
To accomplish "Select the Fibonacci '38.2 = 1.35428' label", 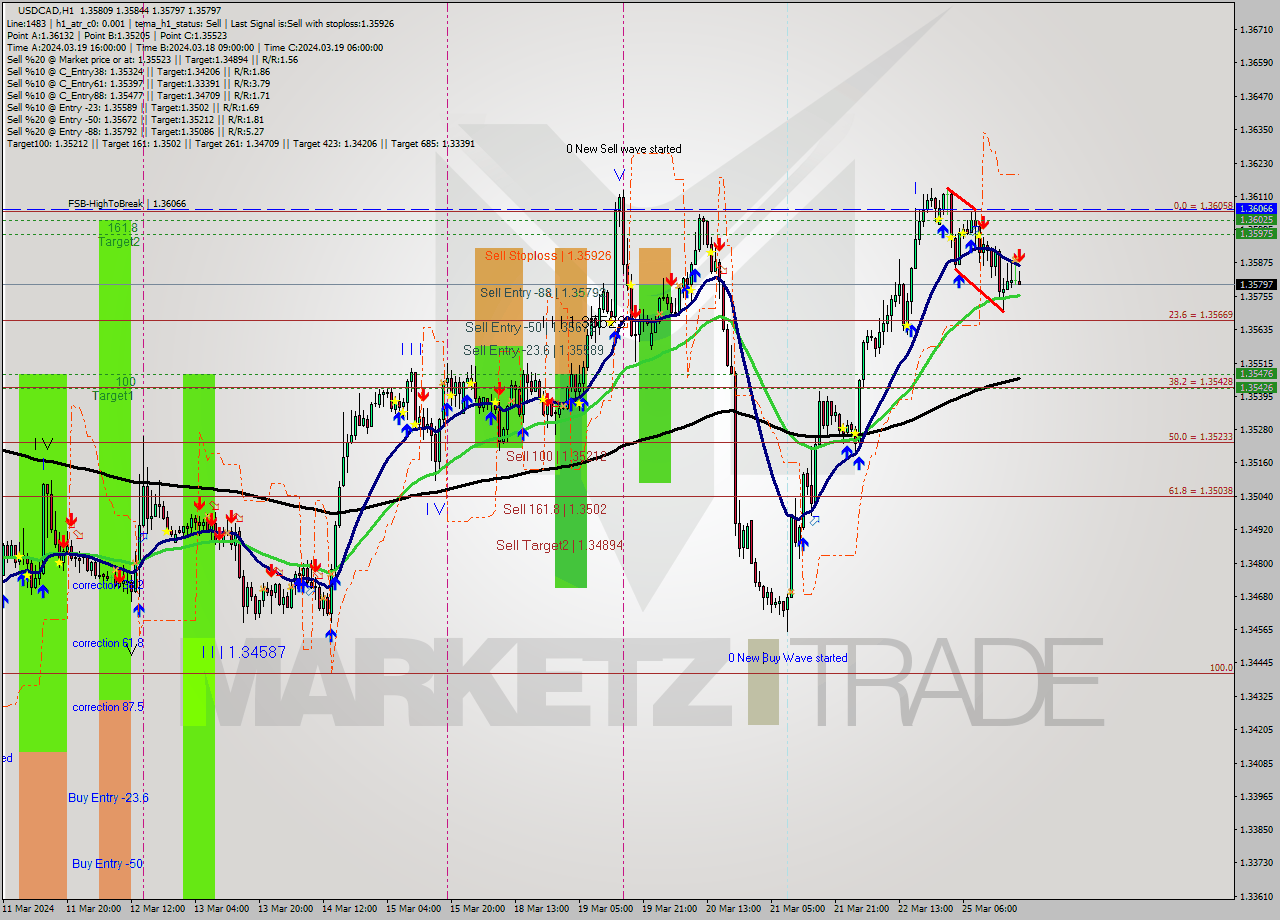I will (1201, 382).
